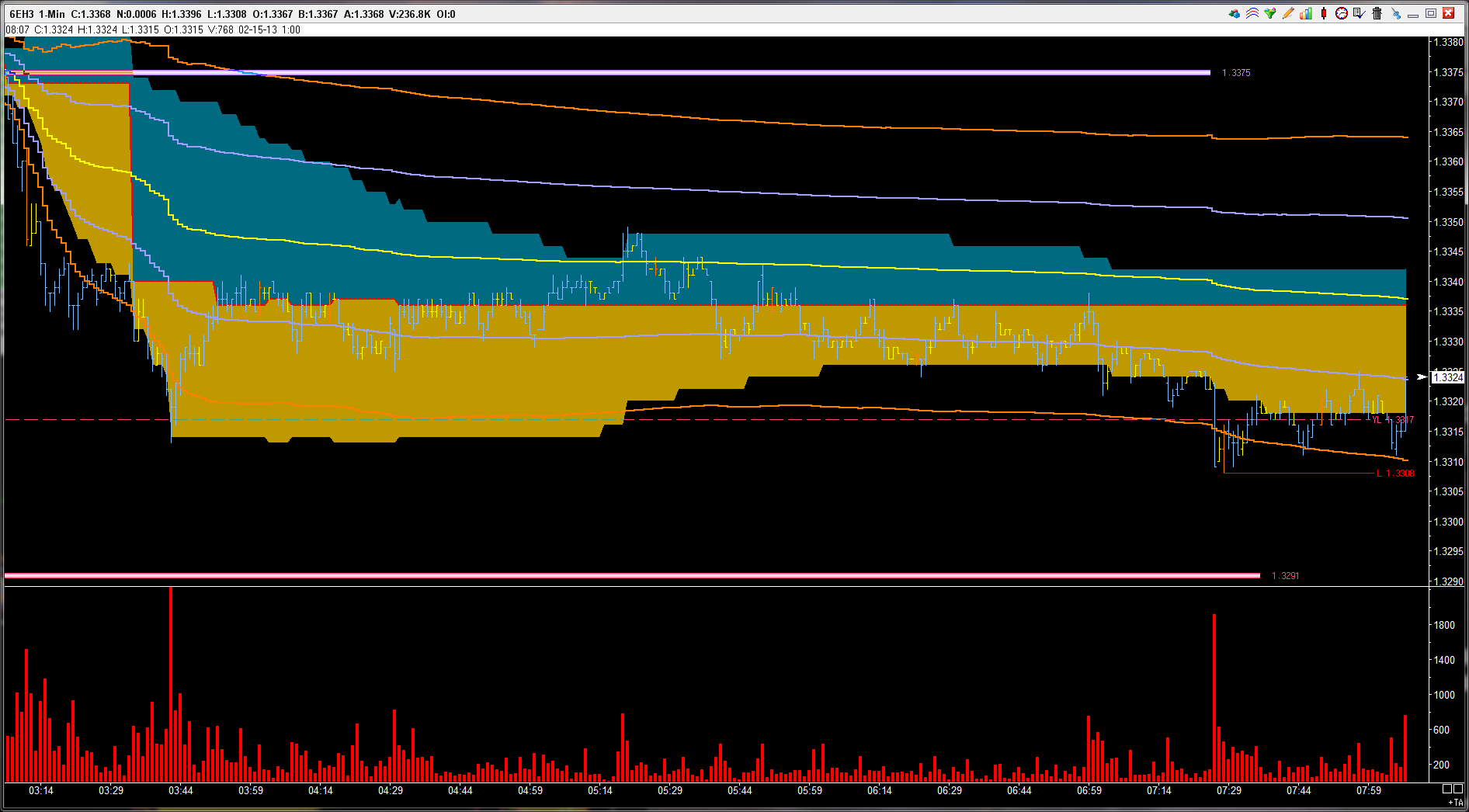1469x812 pixels.
Task: Click the left small square button above +TA
Action: point(1447,789)
